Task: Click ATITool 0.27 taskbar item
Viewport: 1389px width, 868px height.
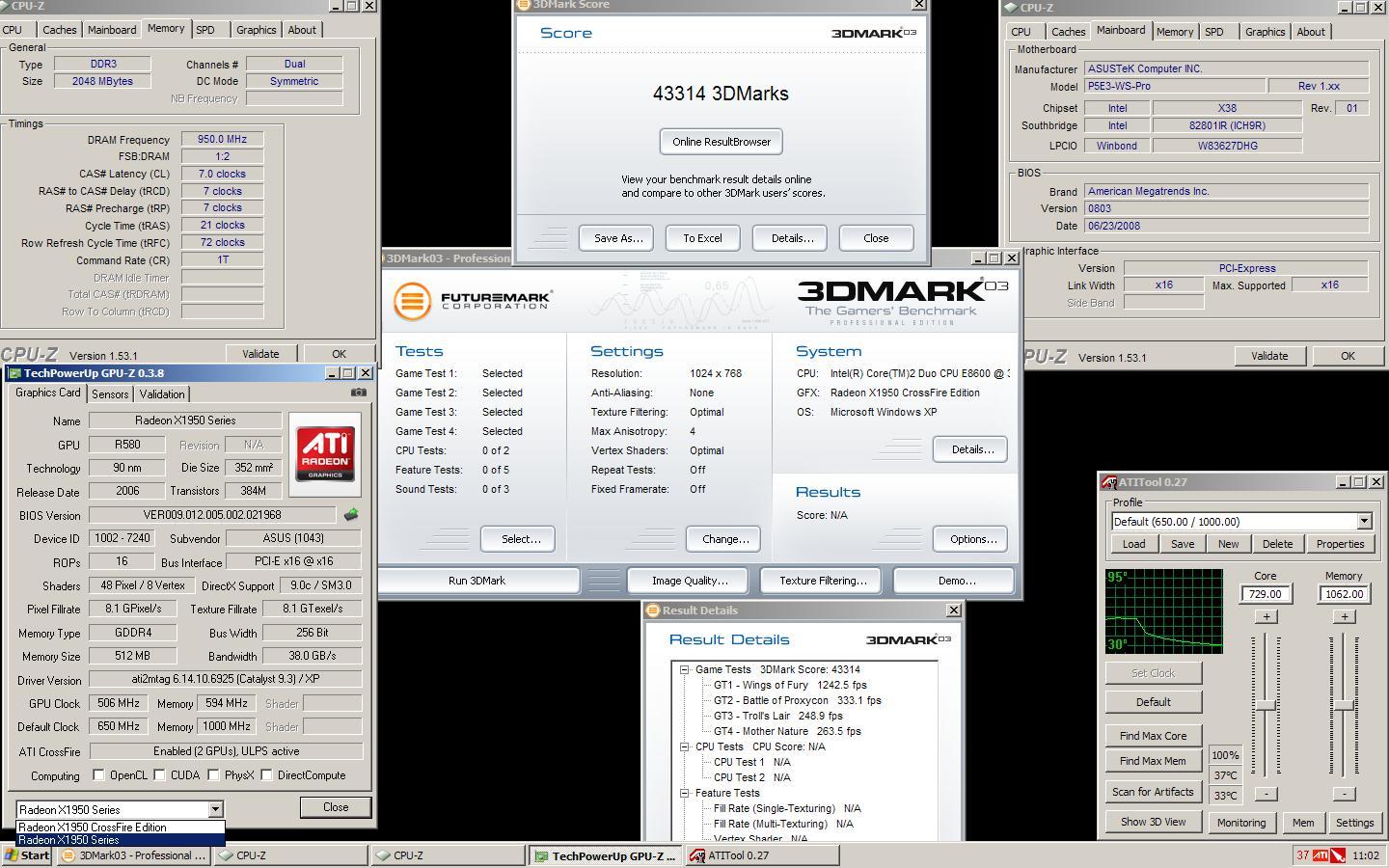Action: (x=762, y=855)
